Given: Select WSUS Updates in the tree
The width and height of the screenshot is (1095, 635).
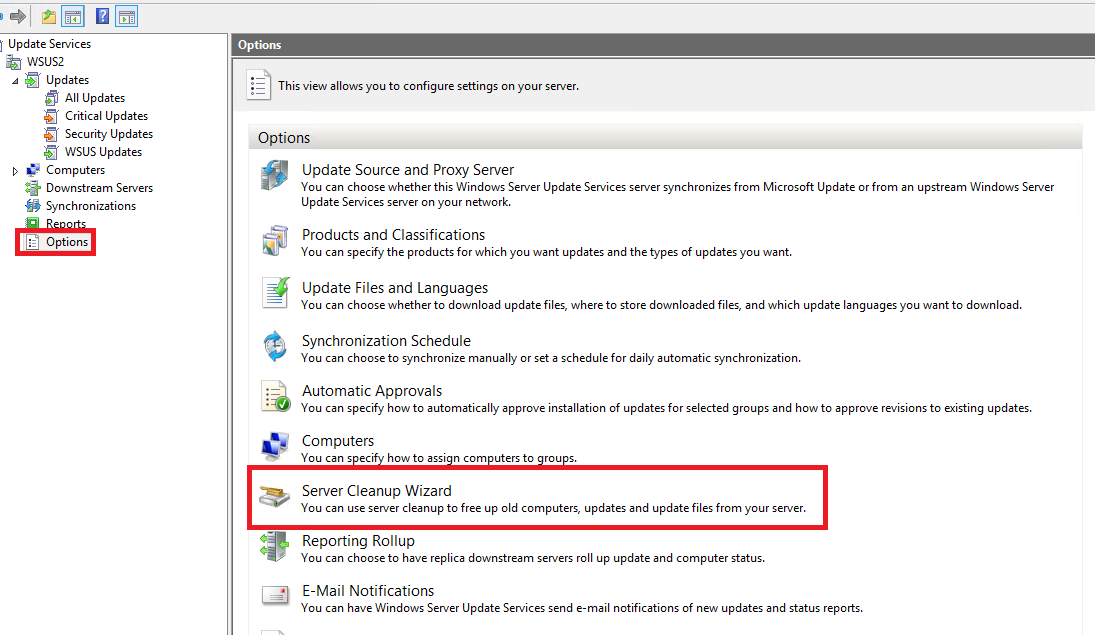Looking at the screenshot, I should tap(103, 152).
